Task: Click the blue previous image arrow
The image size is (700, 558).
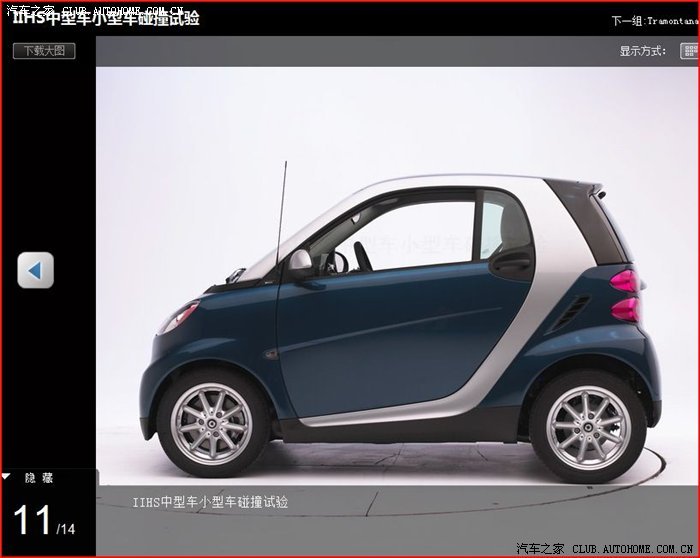Action: tap(35, 270)
